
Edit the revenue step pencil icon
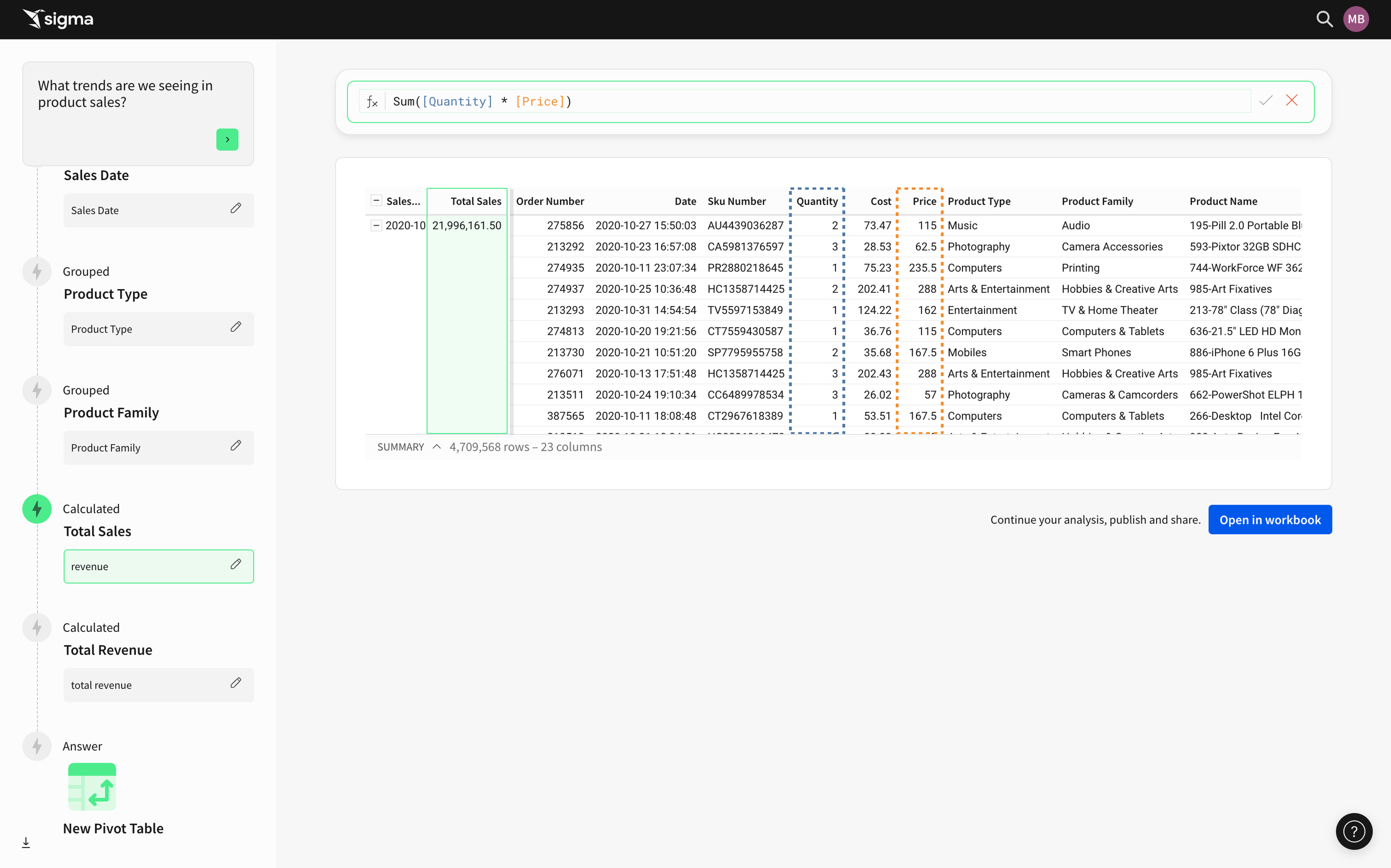236,565
